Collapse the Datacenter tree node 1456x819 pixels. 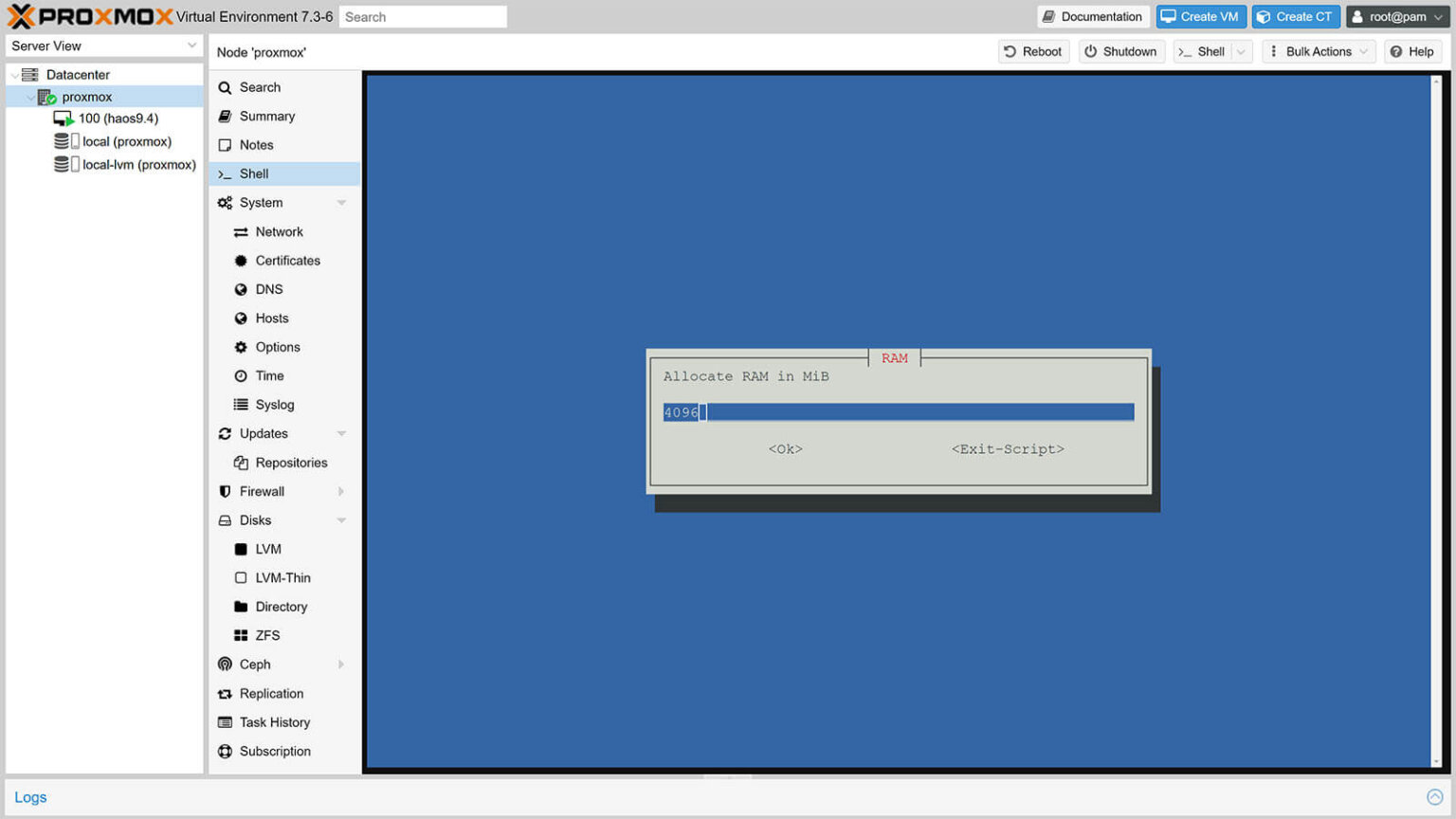tap(13, 74)
